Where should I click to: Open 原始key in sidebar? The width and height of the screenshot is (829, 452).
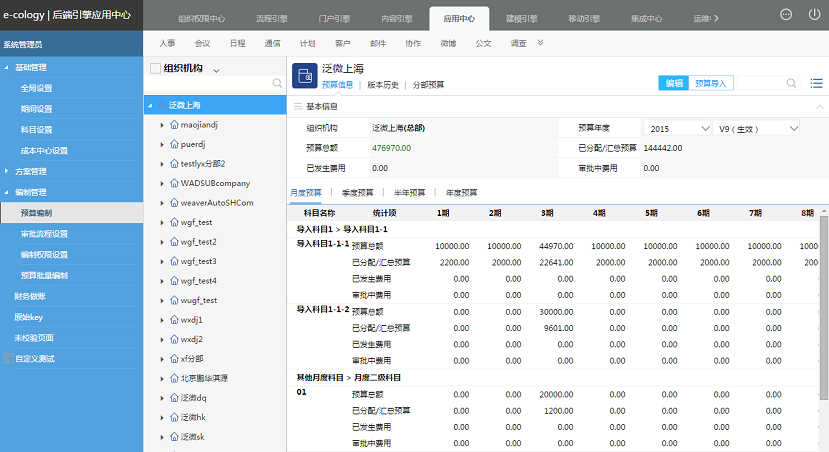[x=29, y=317]
